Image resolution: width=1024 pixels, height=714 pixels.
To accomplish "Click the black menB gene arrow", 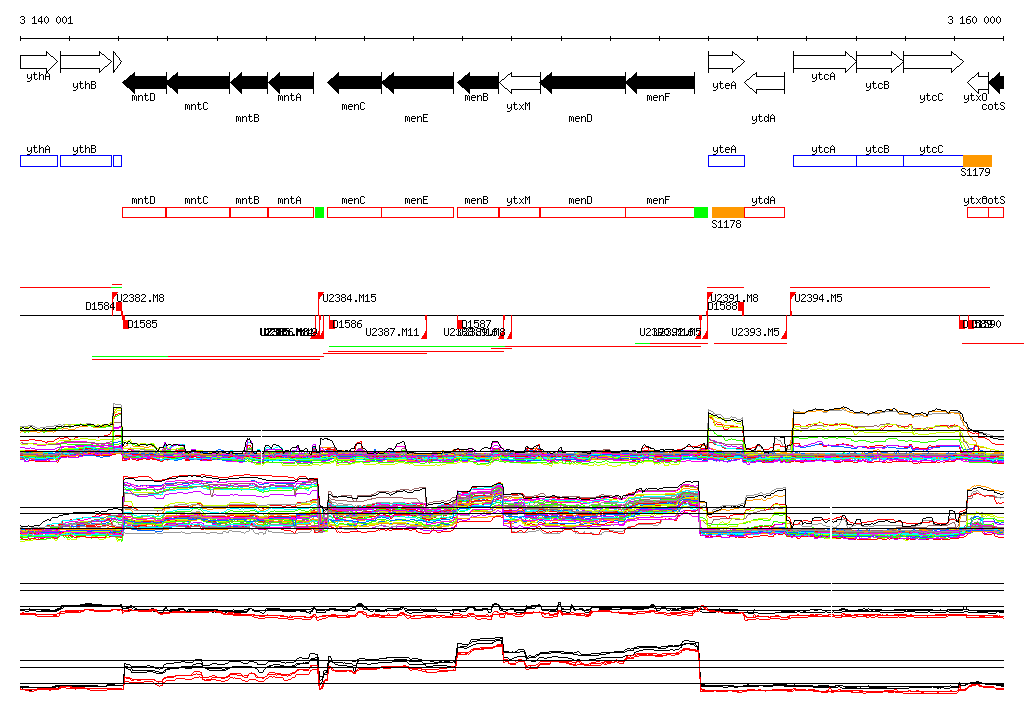I will (x=478, y=83).
